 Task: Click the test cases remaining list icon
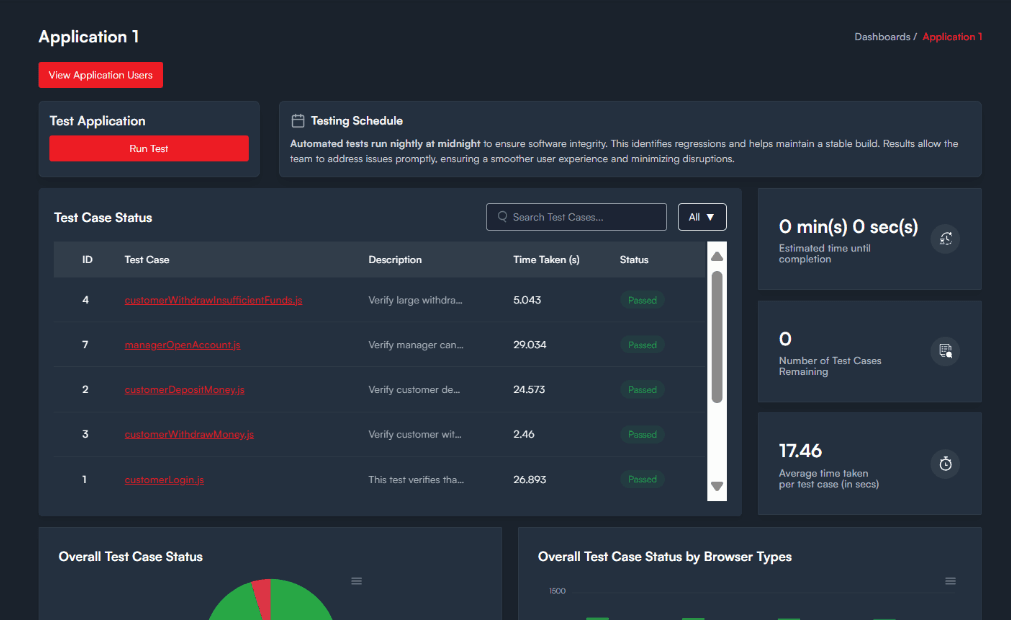(x=945, y=351)
